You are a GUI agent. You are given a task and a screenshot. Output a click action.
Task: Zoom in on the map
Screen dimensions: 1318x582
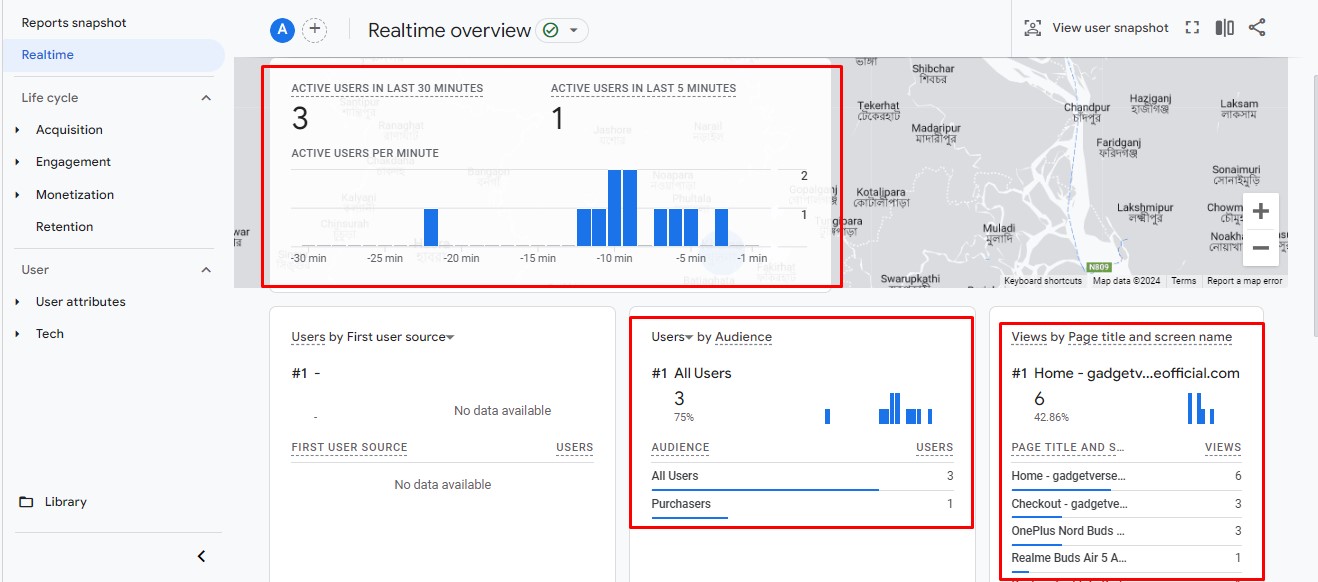point(1260,211)
